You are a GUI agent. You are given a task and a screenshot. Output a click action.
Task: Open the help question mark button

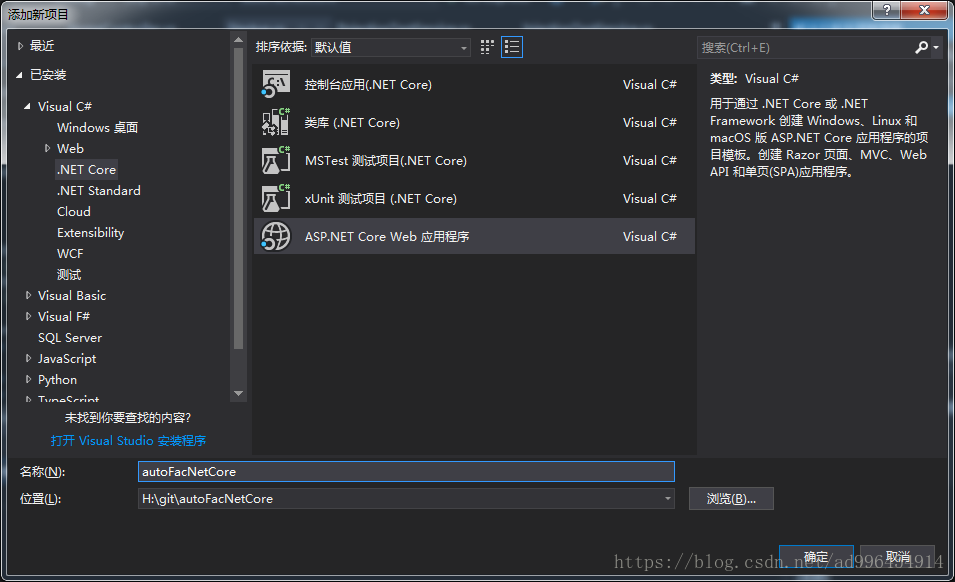886,10
